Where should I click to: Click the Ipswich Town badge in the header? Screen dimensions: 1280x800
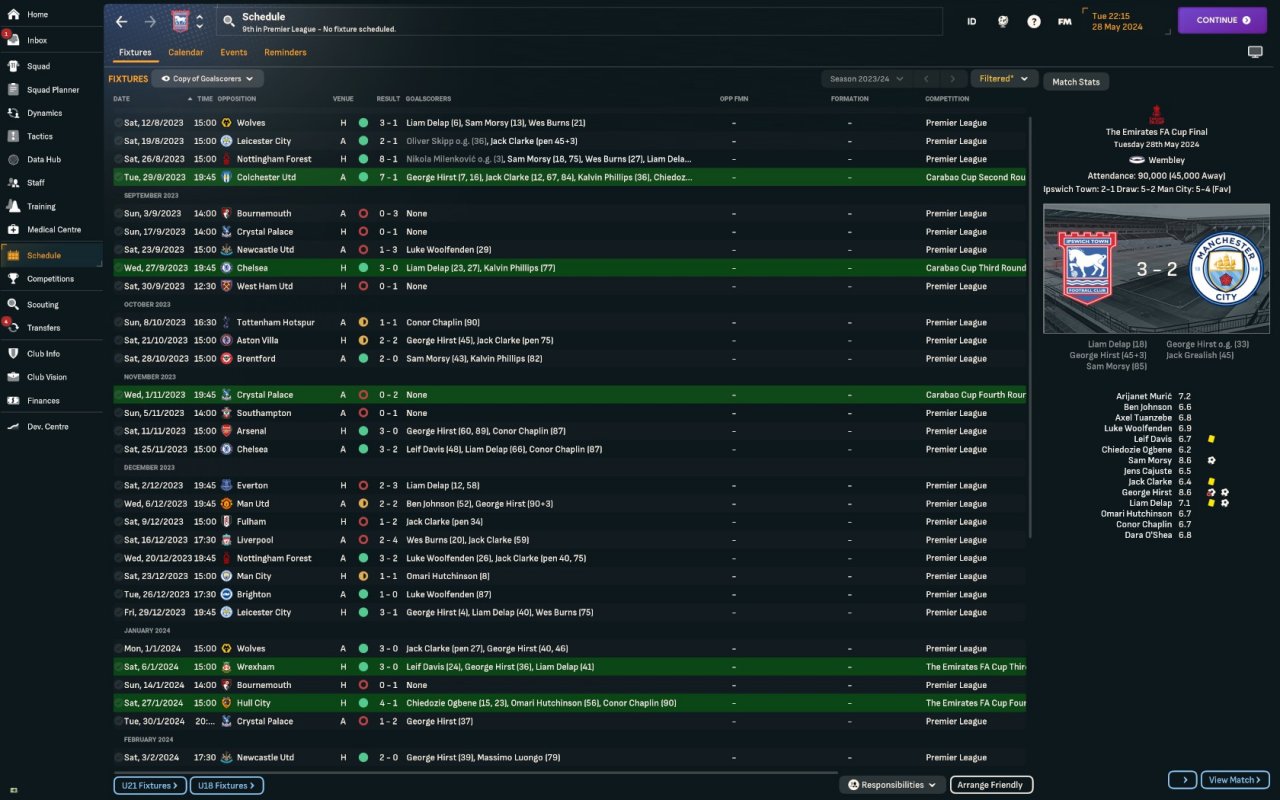180,21
